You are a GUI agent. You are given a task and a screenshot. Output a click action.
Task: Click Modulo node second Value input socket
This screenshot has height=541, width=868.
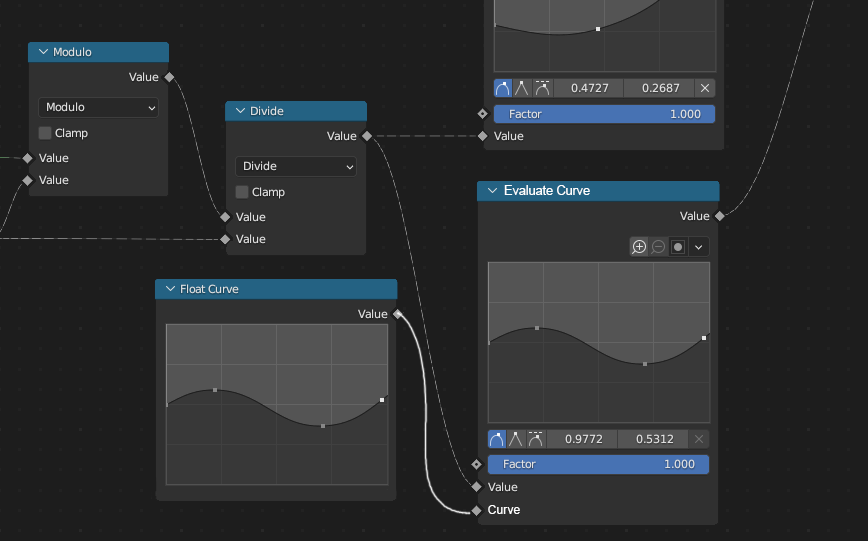(x=28, y=181)
